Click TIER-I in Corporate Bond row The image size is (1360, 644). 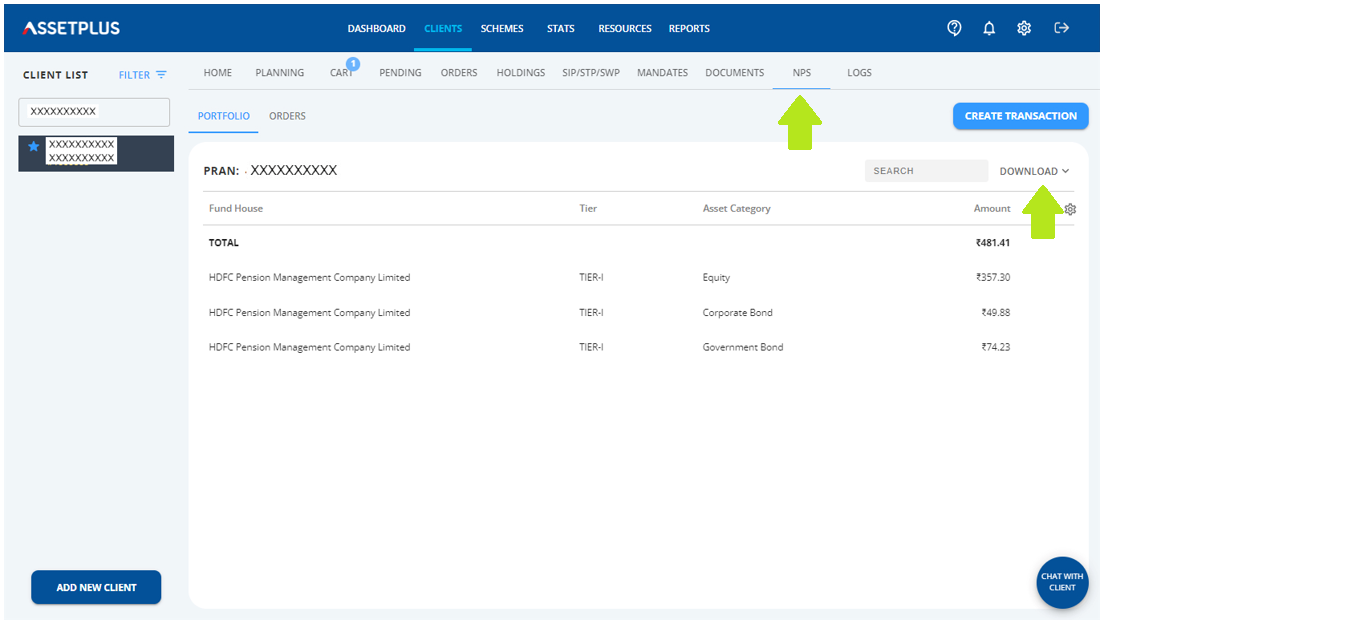pos(591,313)
